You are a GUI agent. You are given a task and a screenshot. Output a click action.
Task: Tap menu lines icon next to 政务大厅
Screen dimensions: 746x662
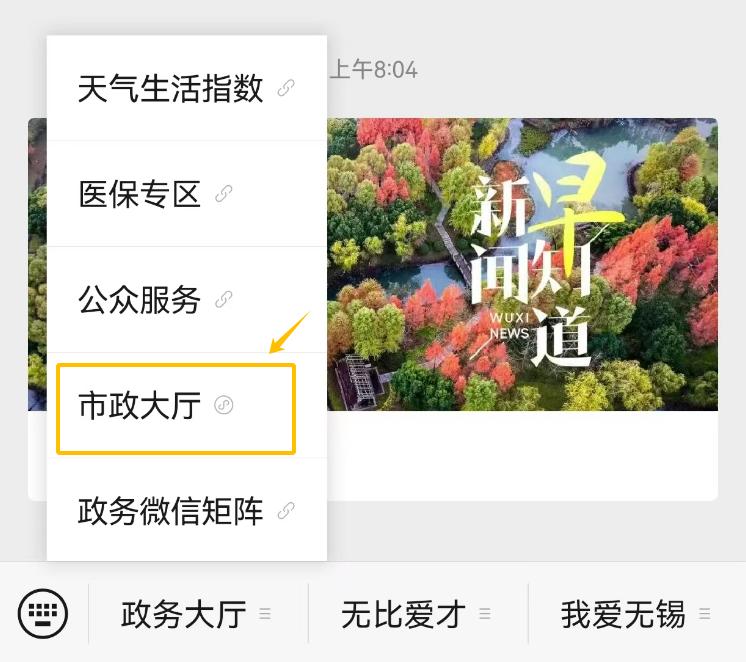pos(265,613)
